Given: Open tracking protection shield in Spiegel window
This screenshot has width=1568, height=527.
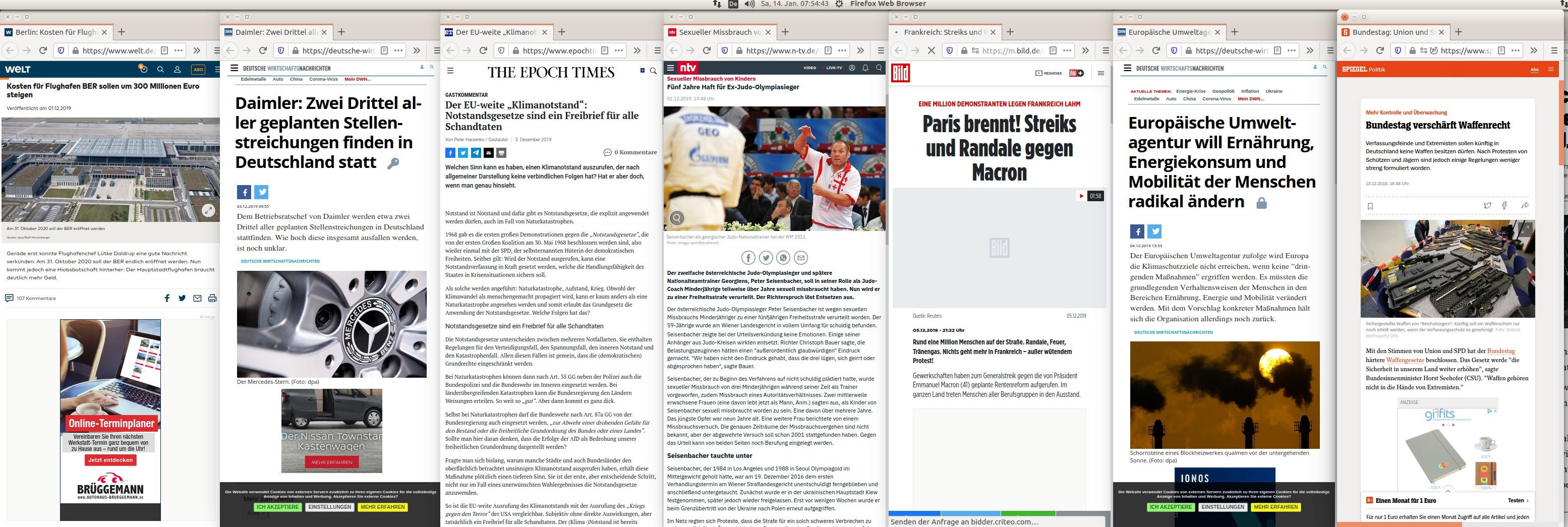Looking at the screenshot, I should tap(1398, 50).
